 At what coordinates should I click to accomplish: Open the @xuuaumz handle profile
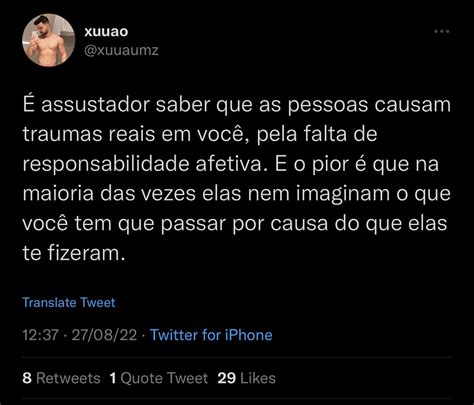pyautogui.click(x=121, y=50)
